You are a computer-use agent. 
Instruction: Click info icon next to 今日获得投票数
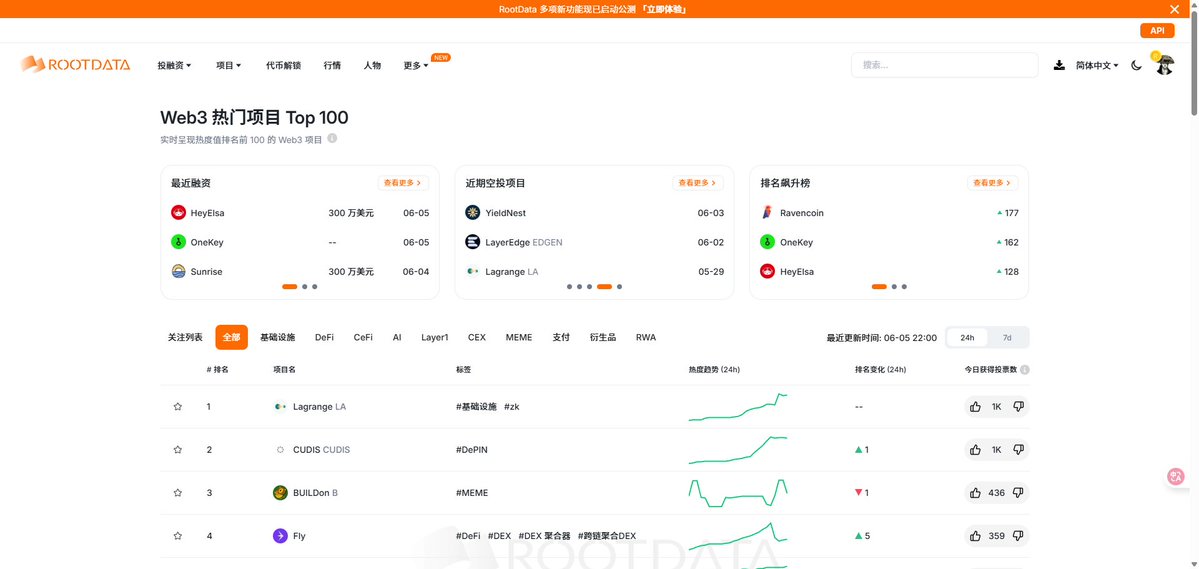click(x=1025, y=369)
